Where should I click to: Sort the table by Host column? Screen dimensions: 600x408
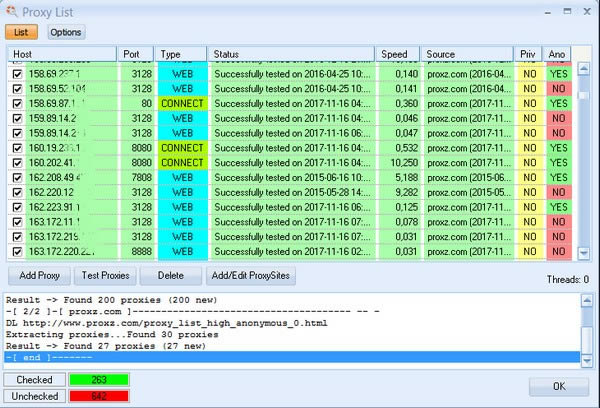62,53
